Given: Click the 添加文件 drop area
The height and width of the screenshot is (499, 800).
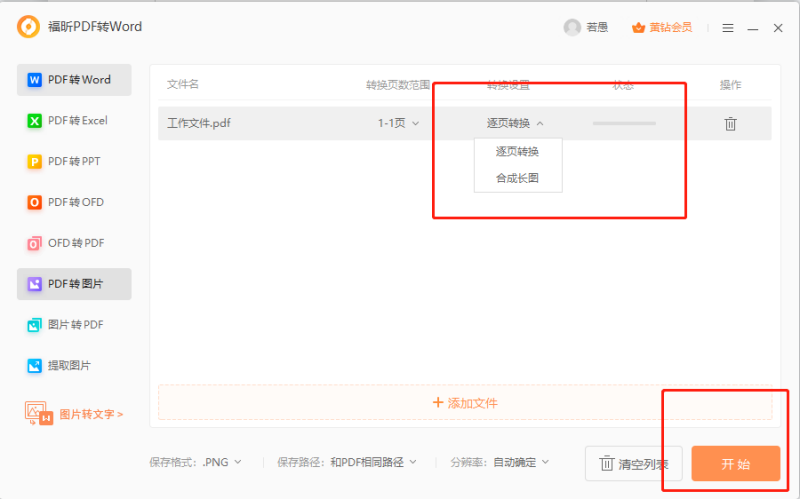Looking at the screenshot, I should [465, 403].
